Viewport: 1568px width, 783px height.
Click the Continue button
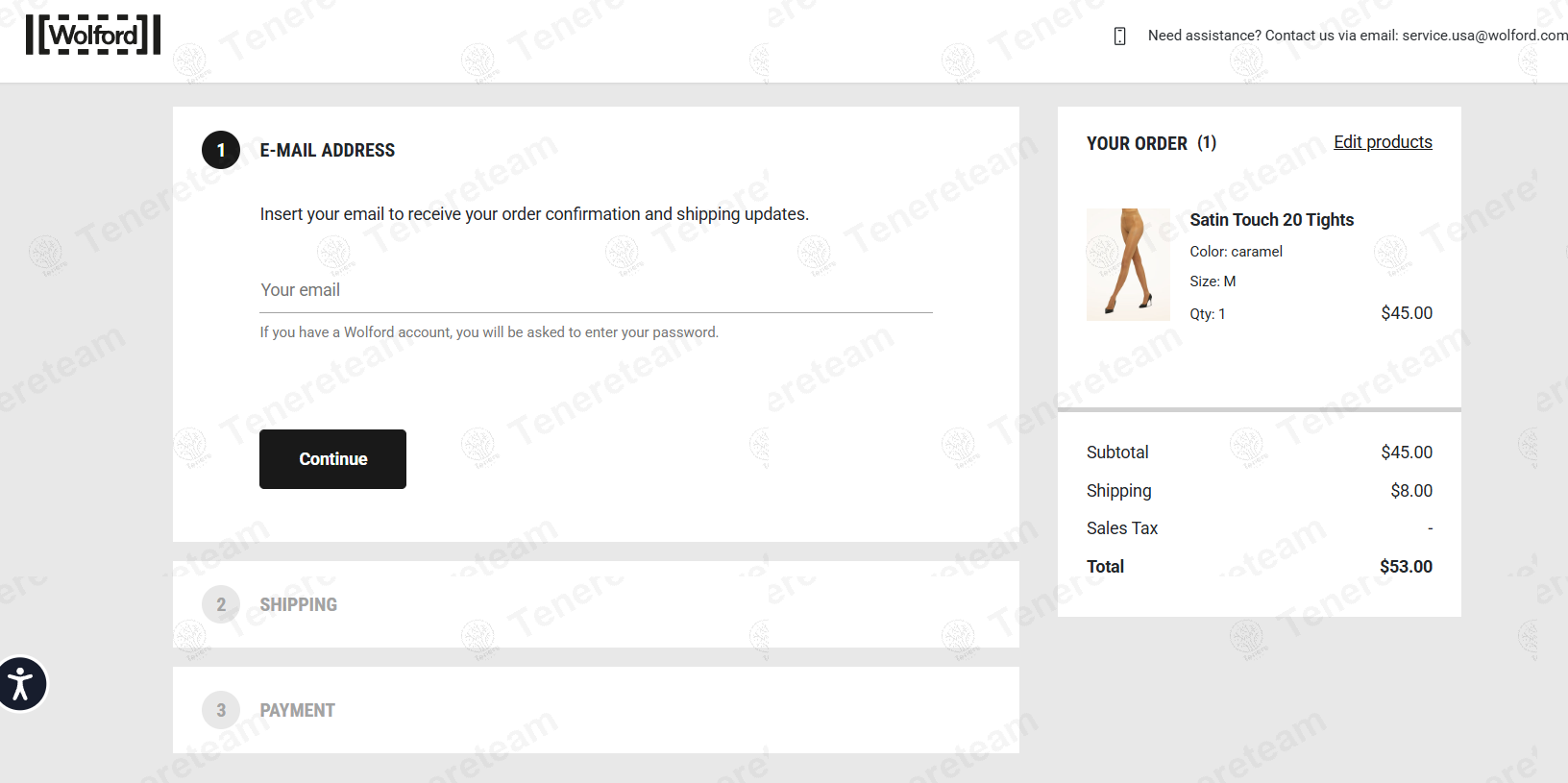[x=332, y=459]
